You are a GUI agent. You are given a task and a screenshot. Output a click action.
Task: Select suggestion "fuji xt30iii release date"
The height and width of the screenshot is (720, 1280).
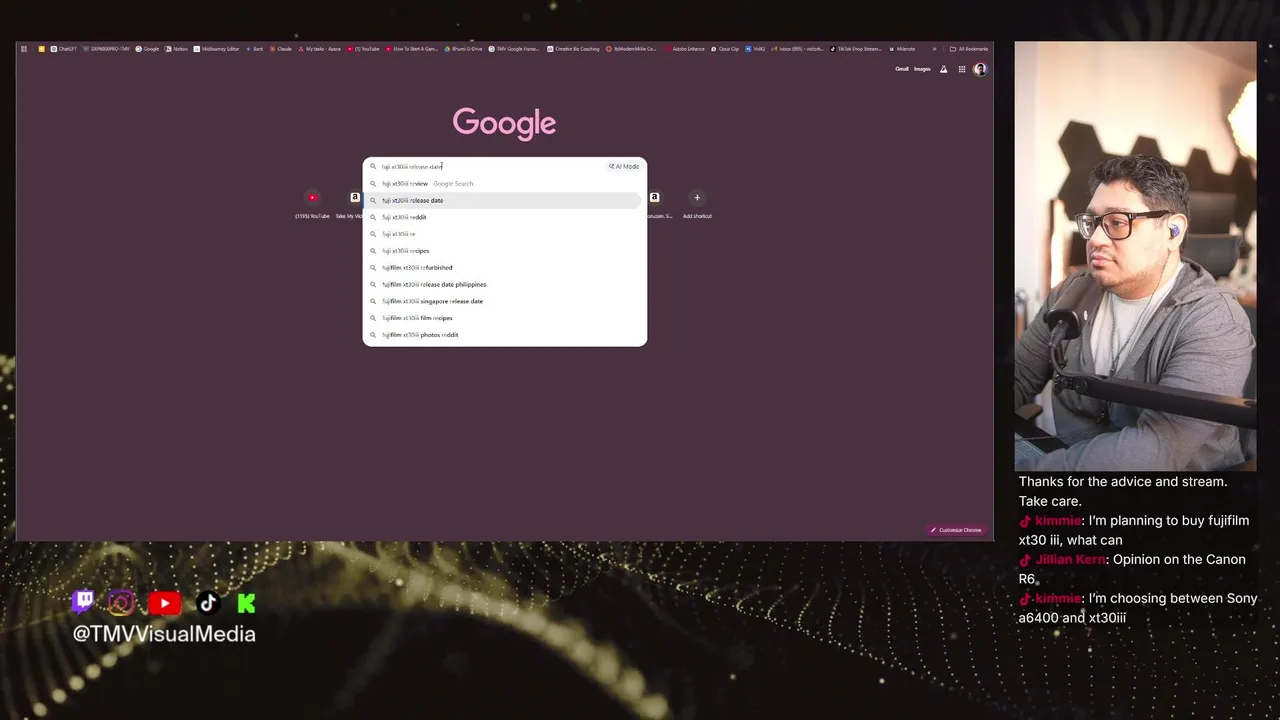(505, 200)
